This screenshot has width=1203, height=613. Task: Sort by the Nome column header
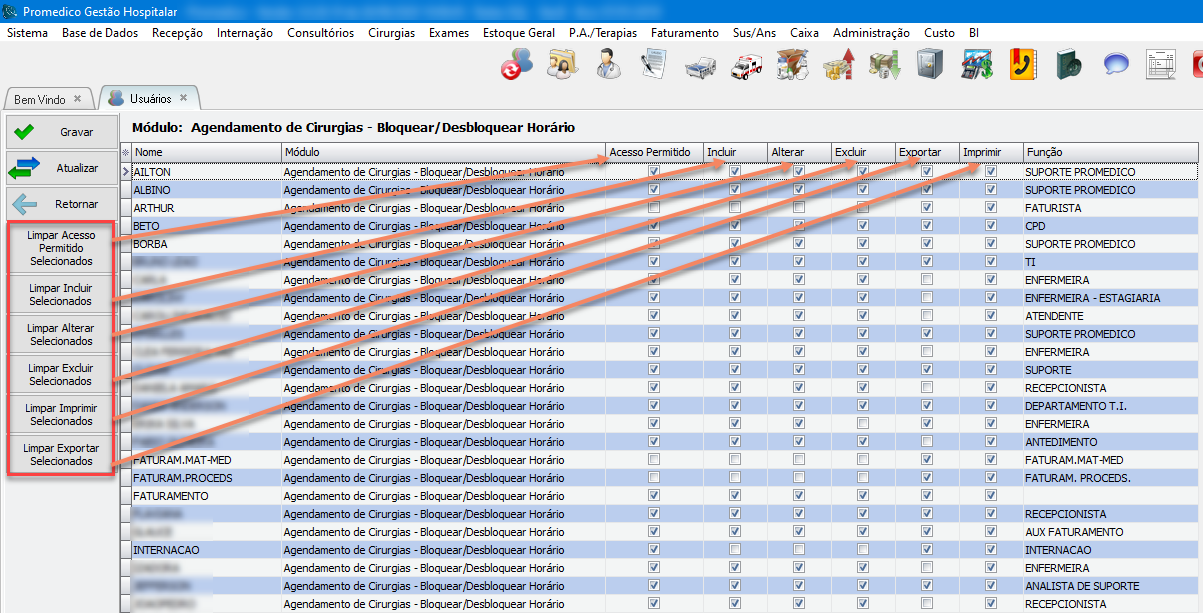pyautogui.click(x=205, y=152)
